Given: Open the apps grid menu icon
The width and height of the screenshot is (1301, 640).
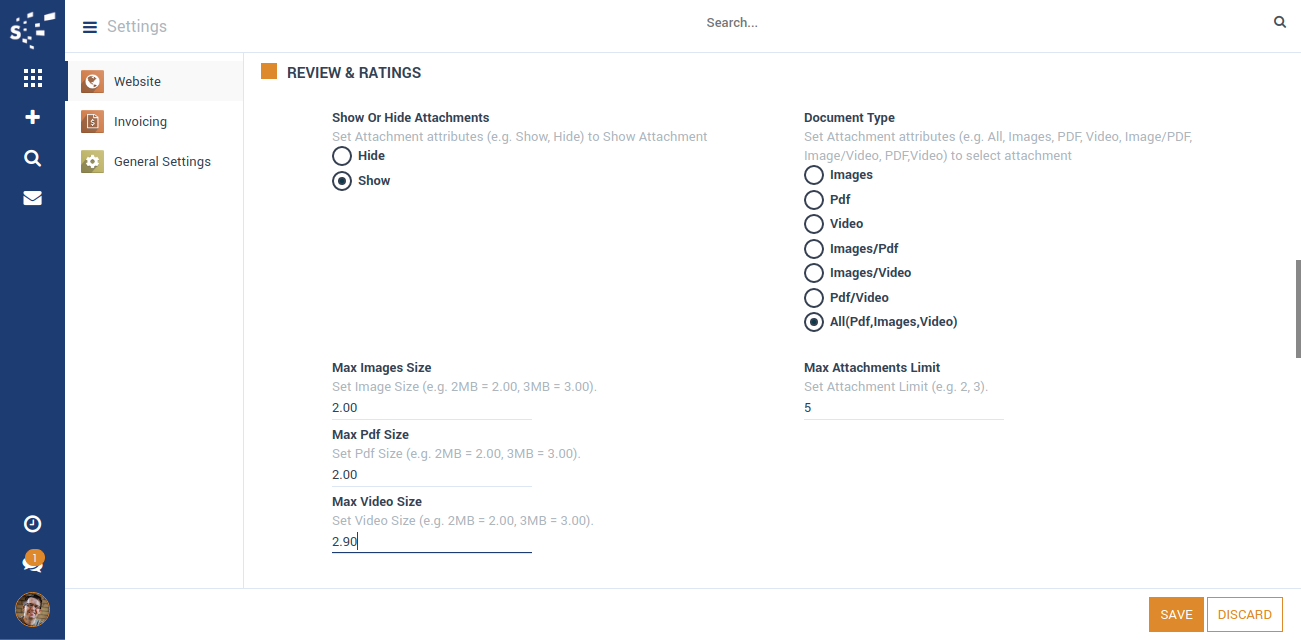Looking at the screenshot, I should tap(32, 78).
